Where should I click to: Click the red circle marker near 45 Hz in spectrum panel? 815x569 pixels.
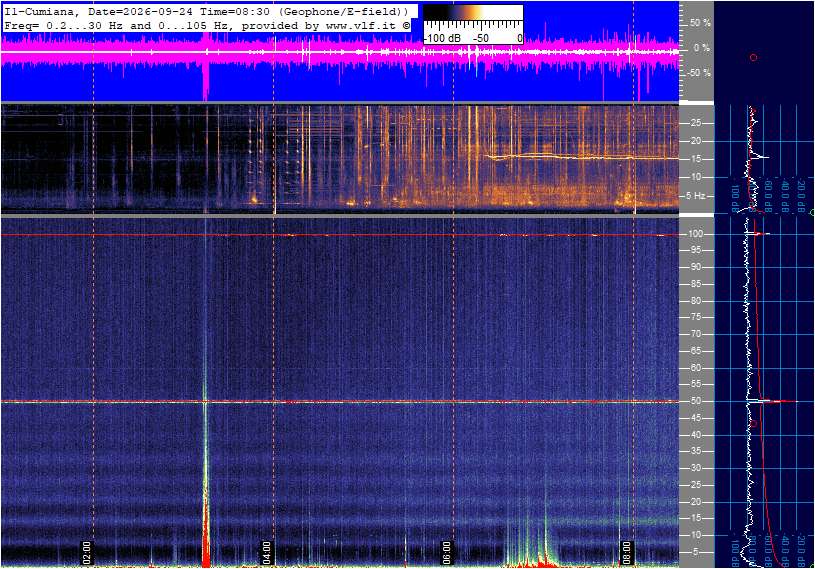(754, 424)
